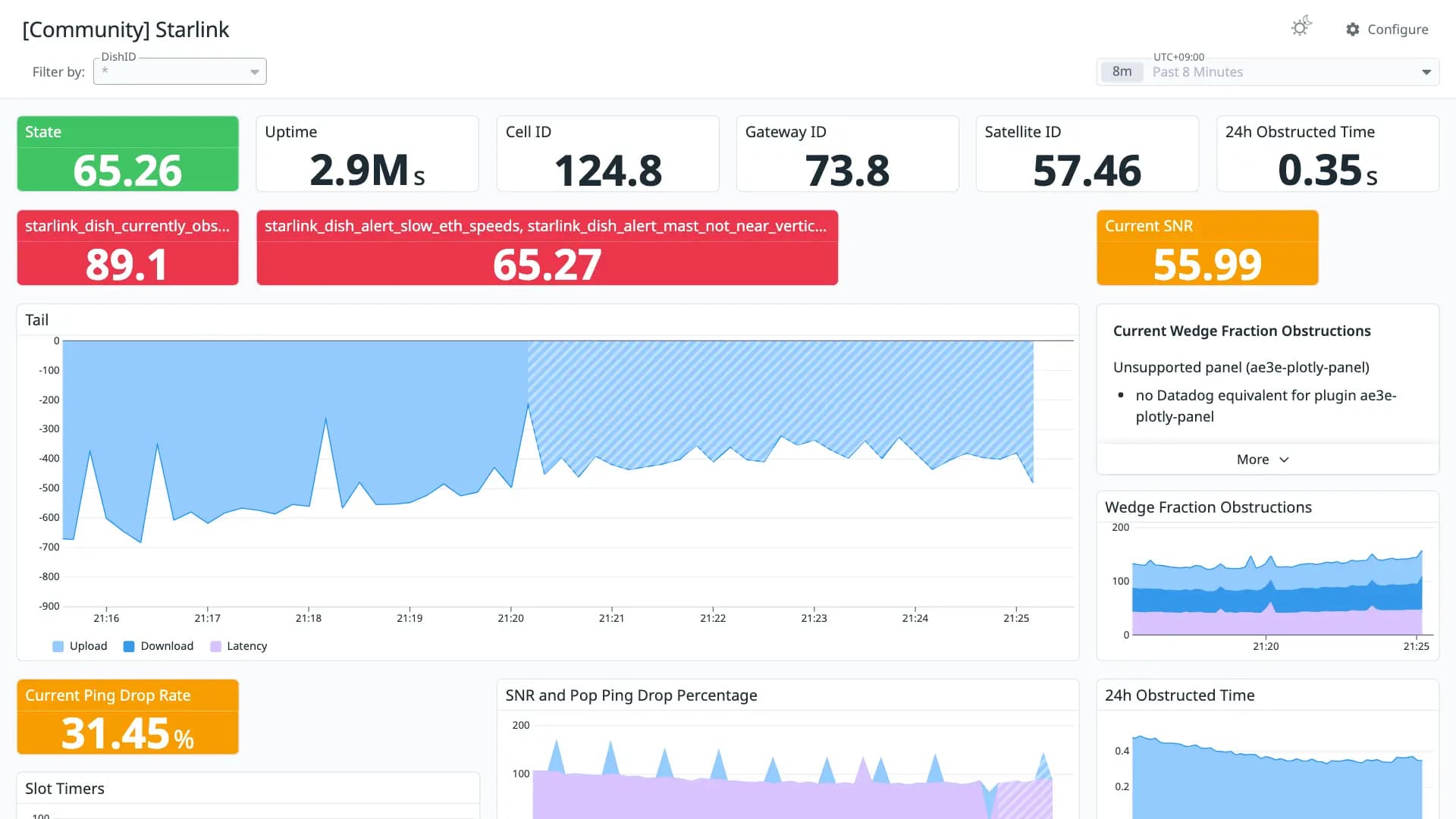1456x819 pixels.
Task: Open the starlink_dish_alert_slow_eth_speeds widget showing 65.27
Action: (547, 248)
